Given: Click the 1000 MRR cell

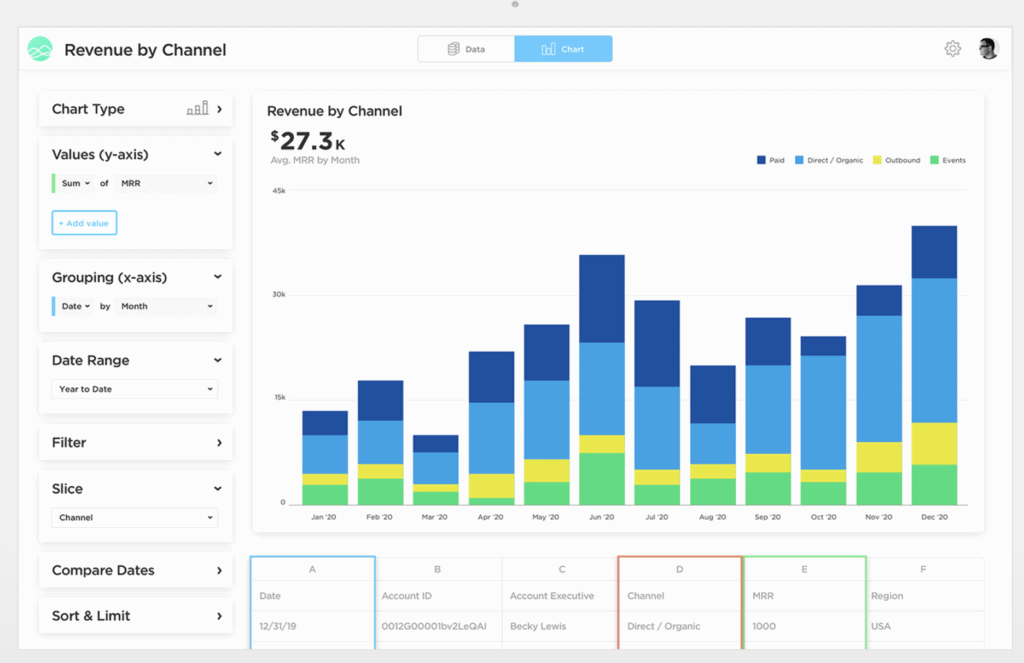Looking at the screenshot, I should [804, 626].
